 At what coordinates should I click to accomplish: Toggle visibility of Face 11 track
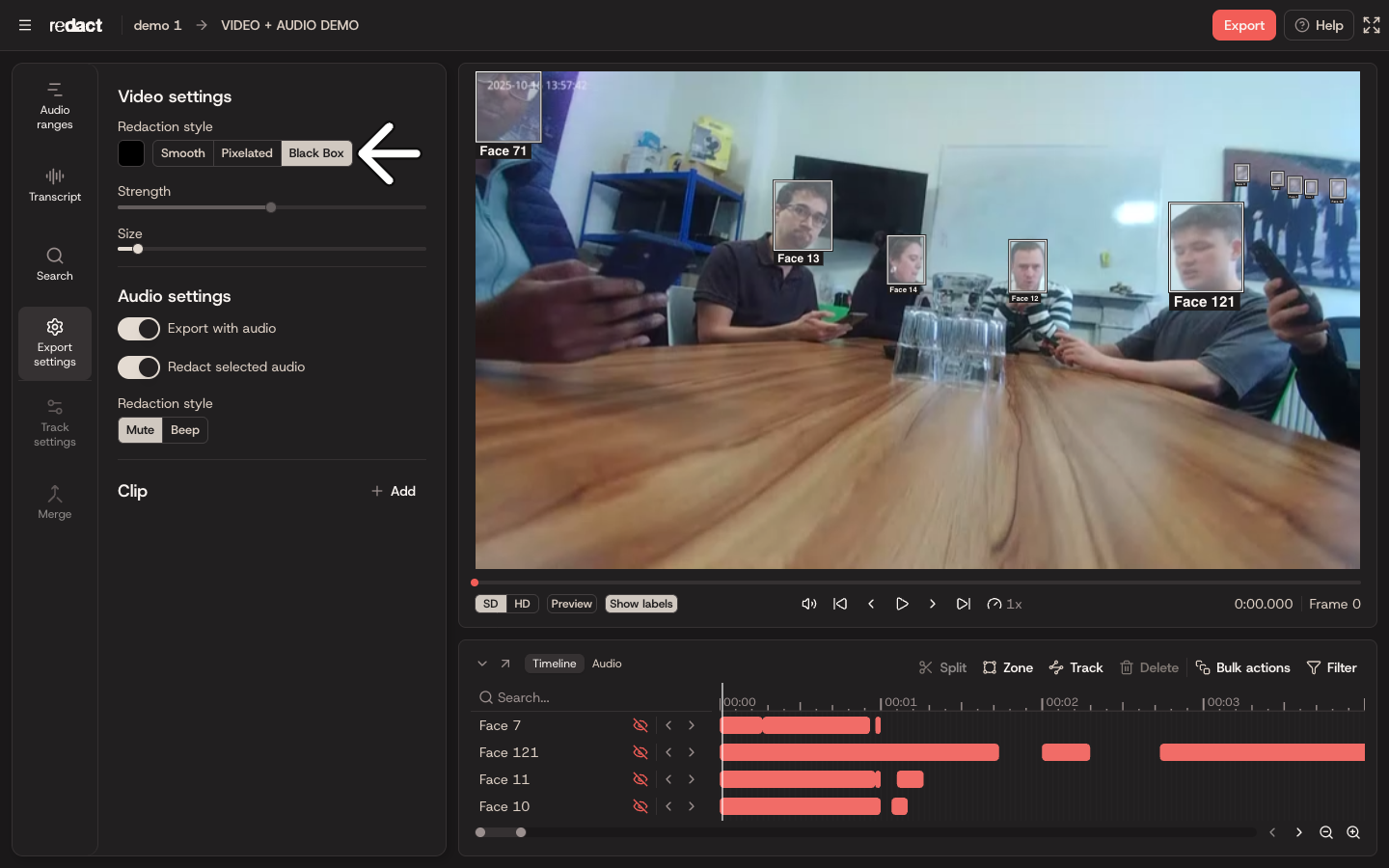[x=640, y=779]
